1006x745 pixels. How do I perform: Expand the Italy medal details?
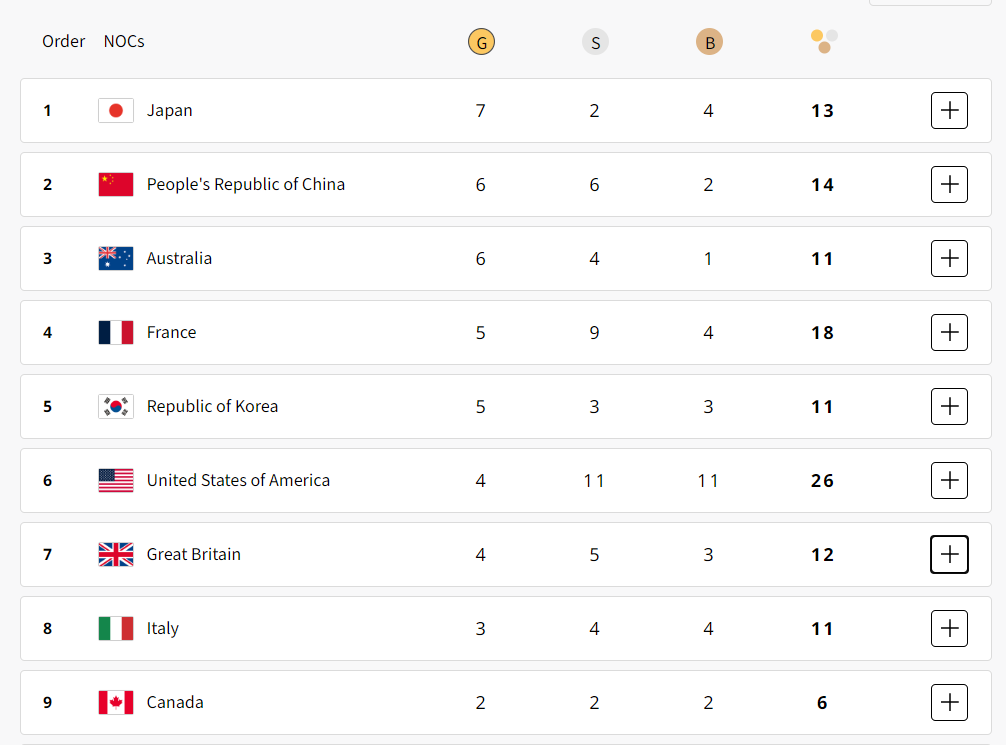pos(949,628)
